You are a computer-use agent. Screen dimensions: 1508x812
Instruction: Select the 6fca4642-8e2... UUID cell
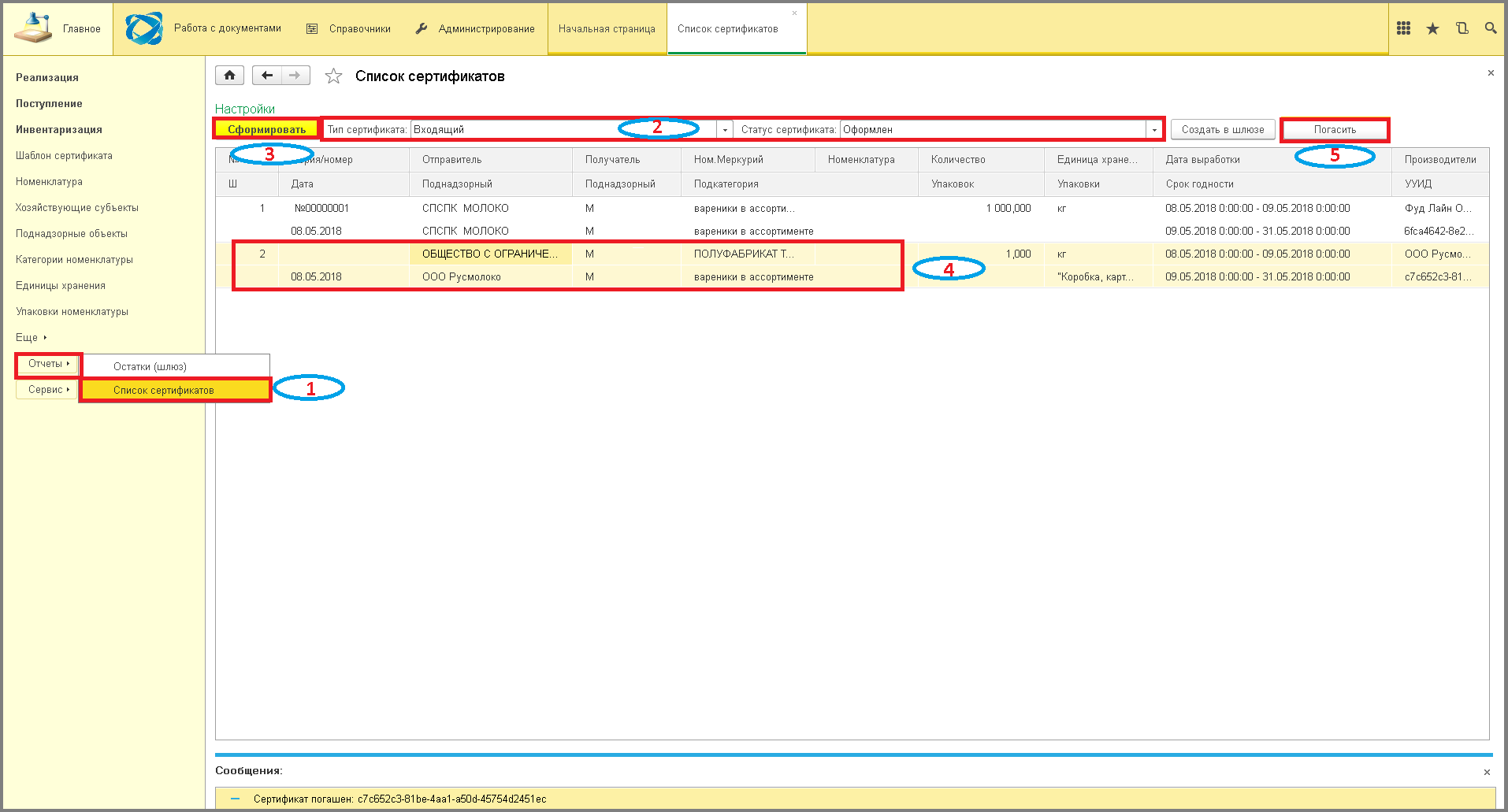pos(1440,231)
